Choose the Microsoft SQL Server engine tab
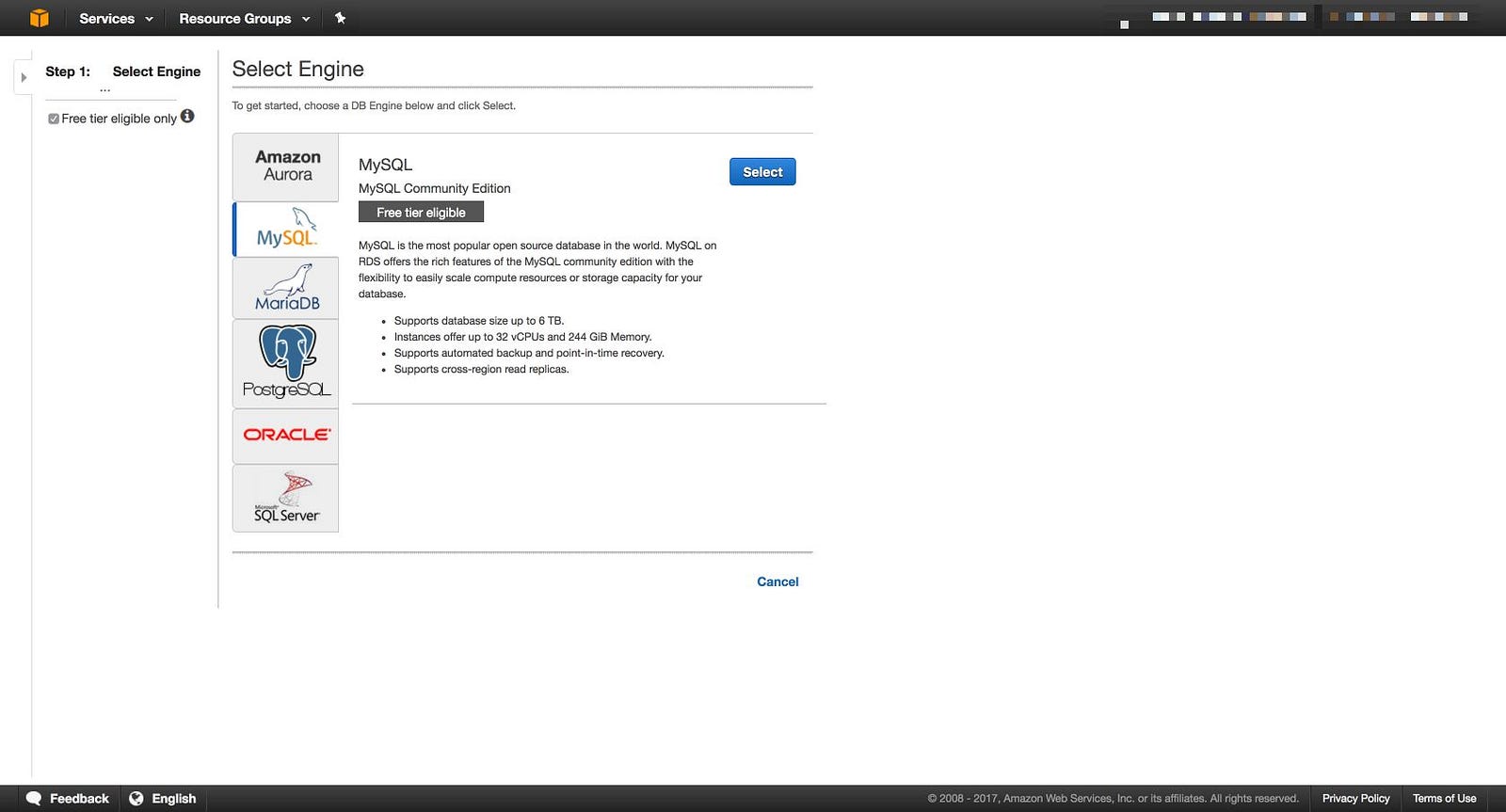This screenshot has height=812, width=1506. pos(286,499)
